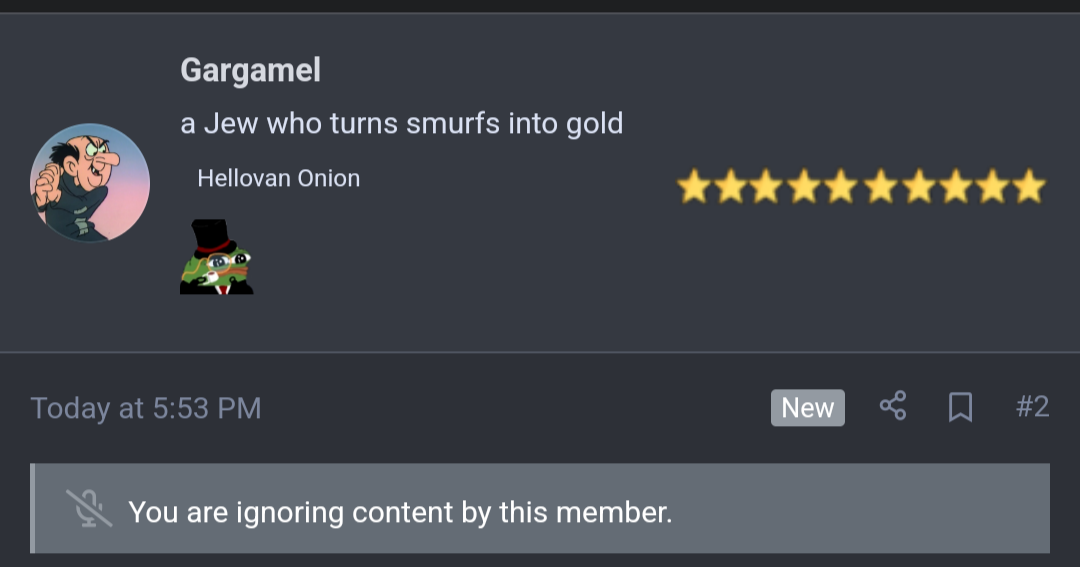Click the crossed-out microphone ignore icon
Viewport: 1080px width, 567px height.
coord(88,509)
